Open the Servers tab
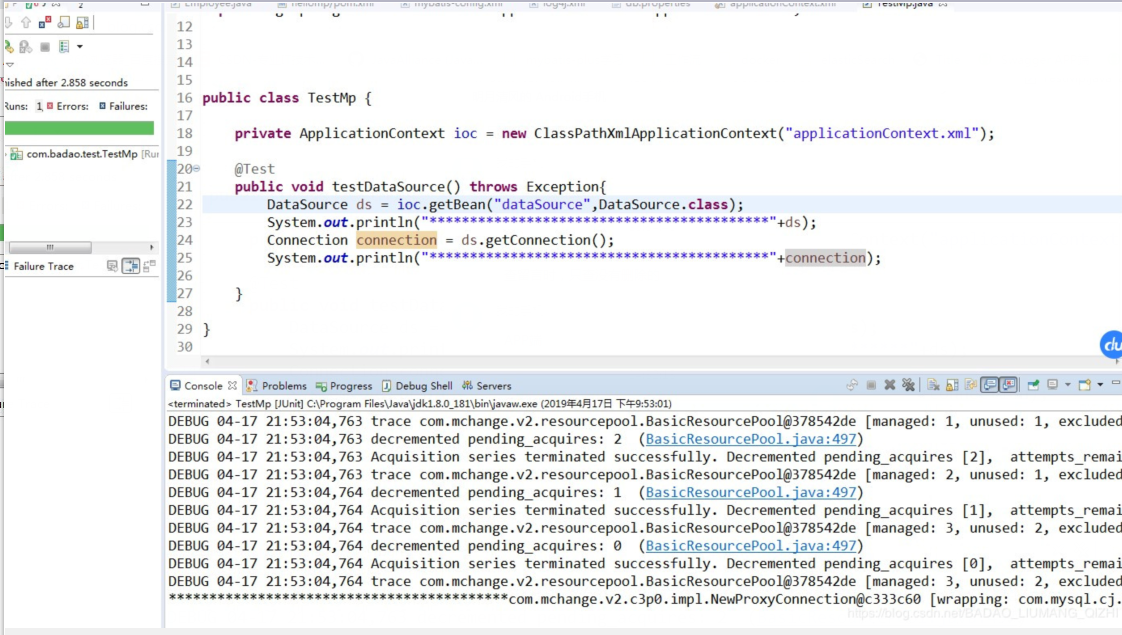This screenshot has height=635, width=1122. point(487,386)
